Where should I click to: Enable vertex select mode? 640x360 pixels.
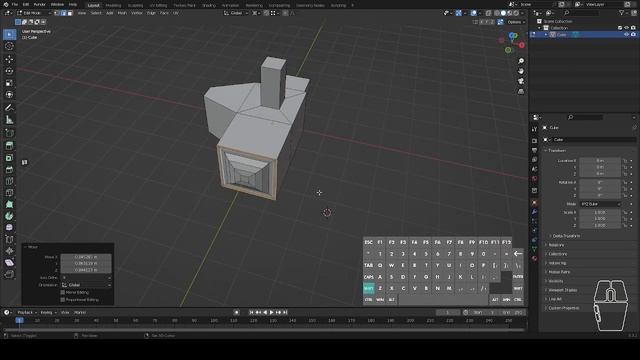57,13
